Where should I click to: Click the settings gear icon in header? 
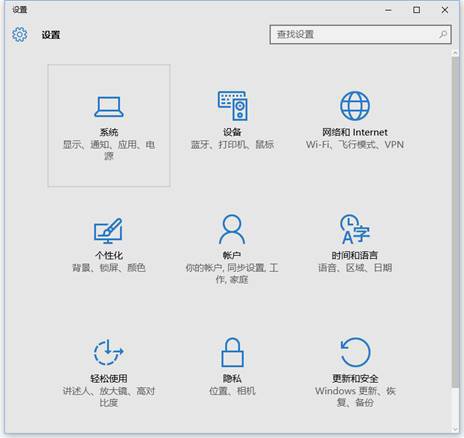[20, 34]
